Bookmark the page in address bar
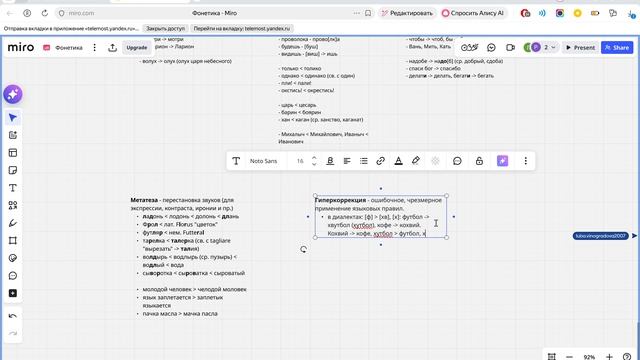 tap(368, 13)
